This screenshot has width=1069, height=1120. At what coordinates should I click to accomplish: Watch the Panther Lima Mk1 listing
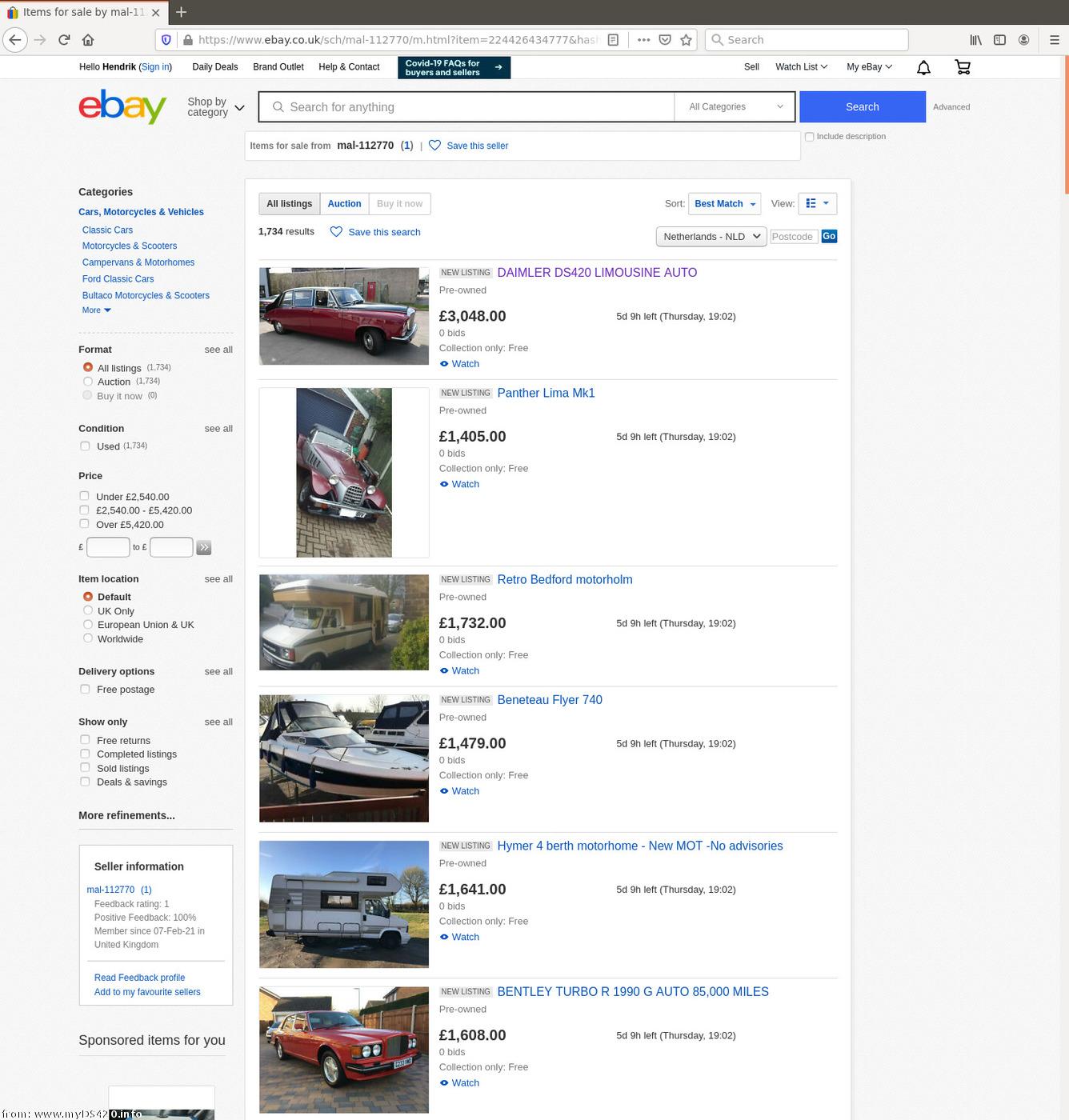[459, 484]
